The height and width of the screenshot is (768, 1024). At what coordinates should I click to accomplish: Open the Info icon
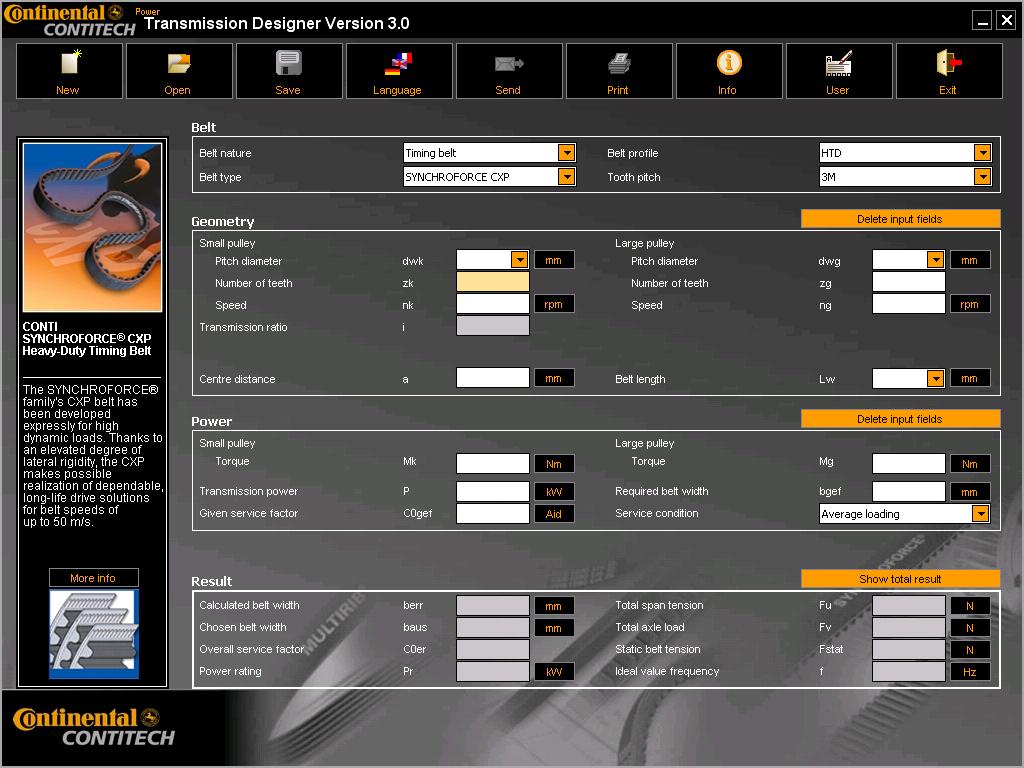point(729,71)
